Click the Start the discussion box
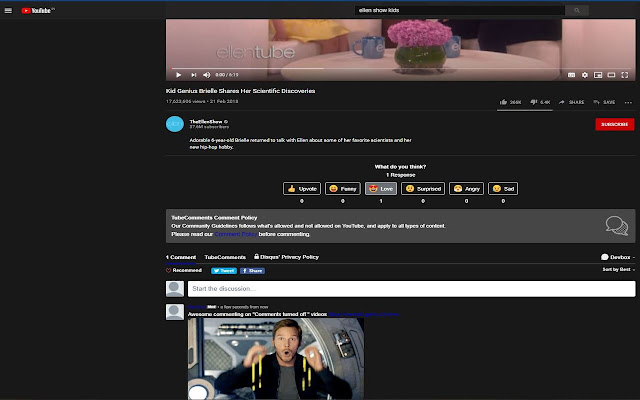Image resolution: width=640 pixels, height=400 pixels. [411, 289]
